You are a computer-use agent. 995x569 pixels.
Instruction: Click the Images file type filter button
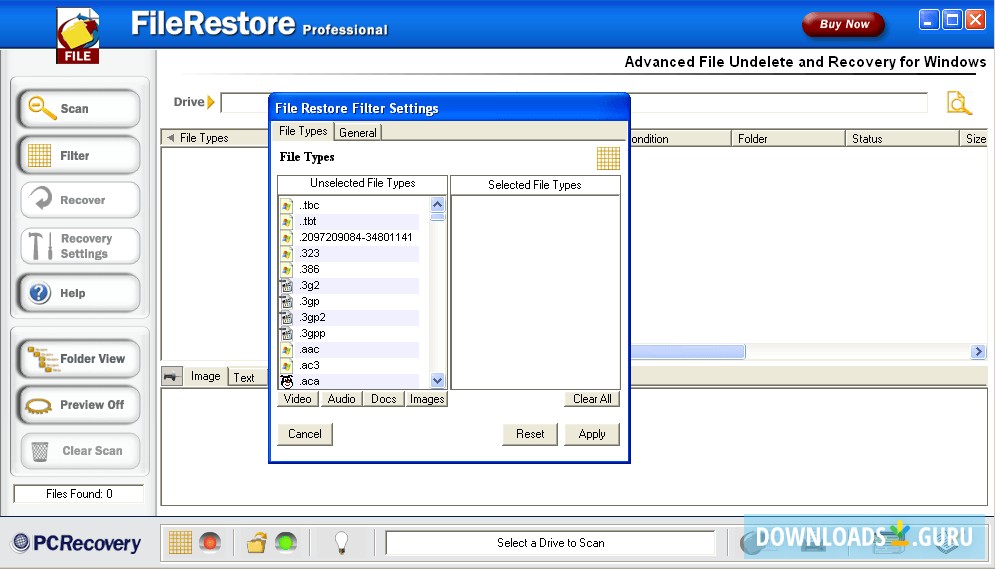coord(426,399)
